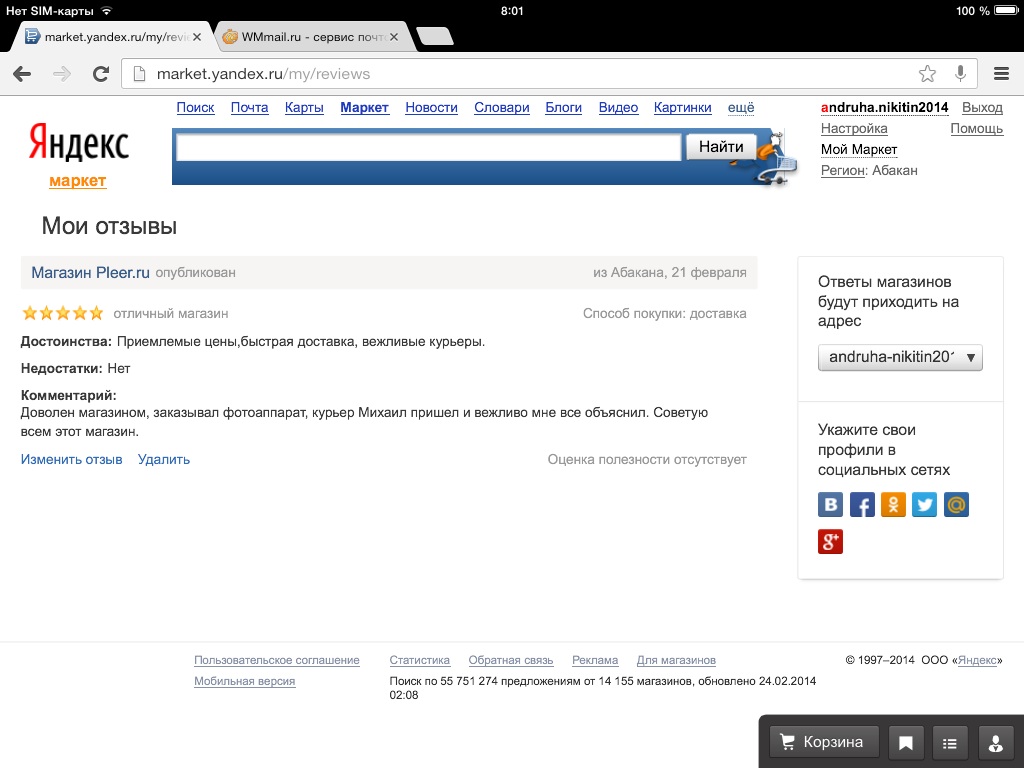
Task: Open a new browser tab
Action: pyautogui.click(x=436, y=37)
